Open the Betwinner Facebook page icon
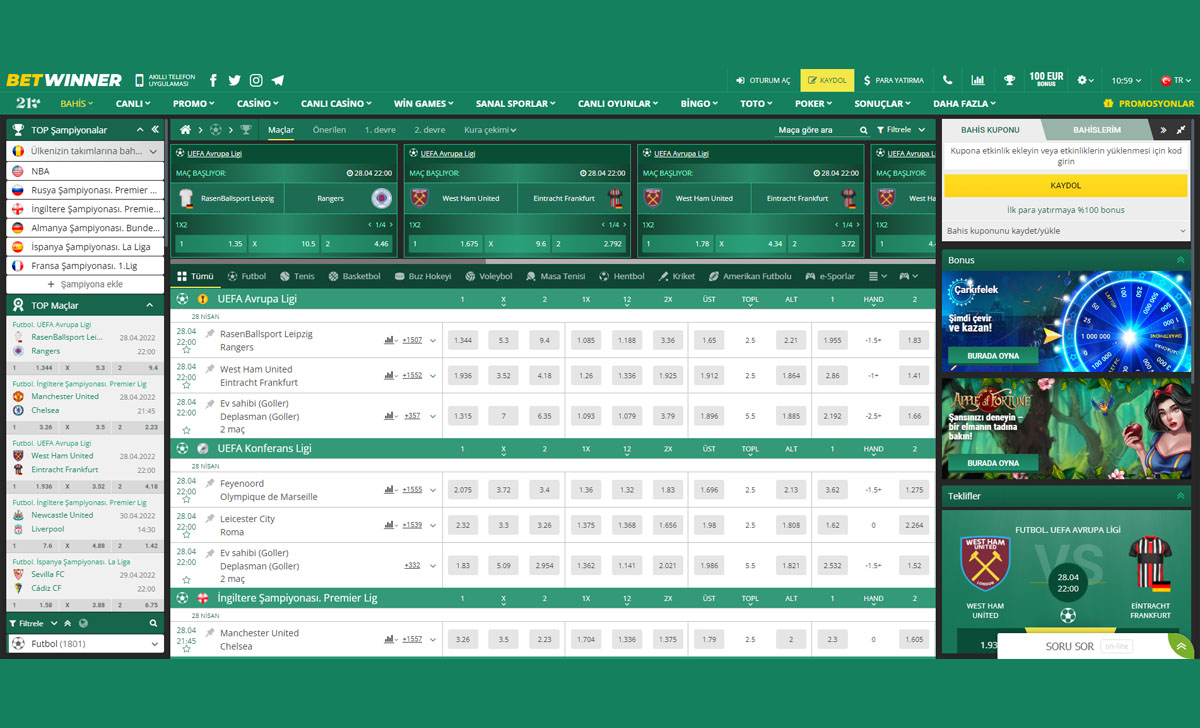 (213, 80)
